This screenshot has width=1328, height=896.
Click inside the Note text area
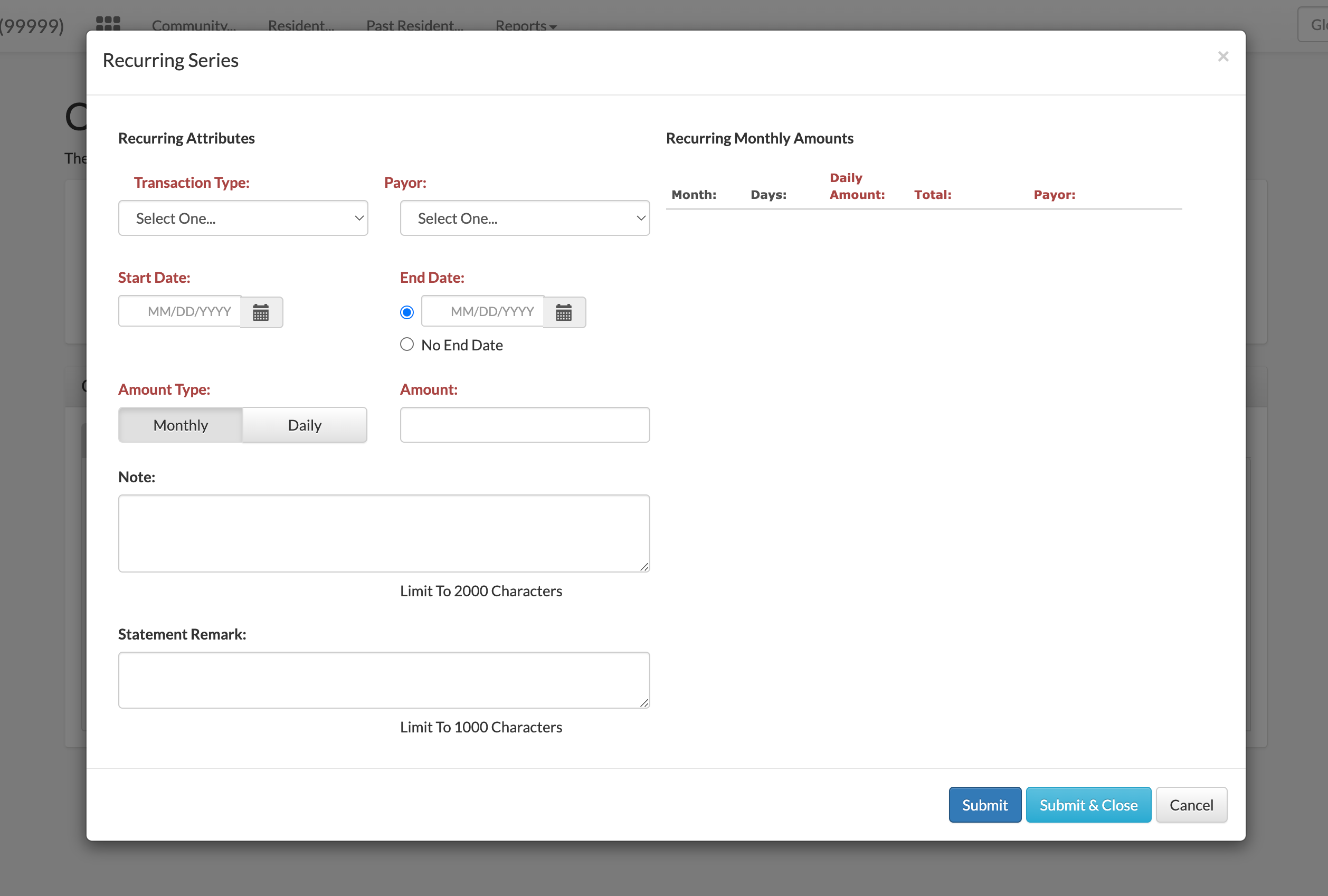383,533
